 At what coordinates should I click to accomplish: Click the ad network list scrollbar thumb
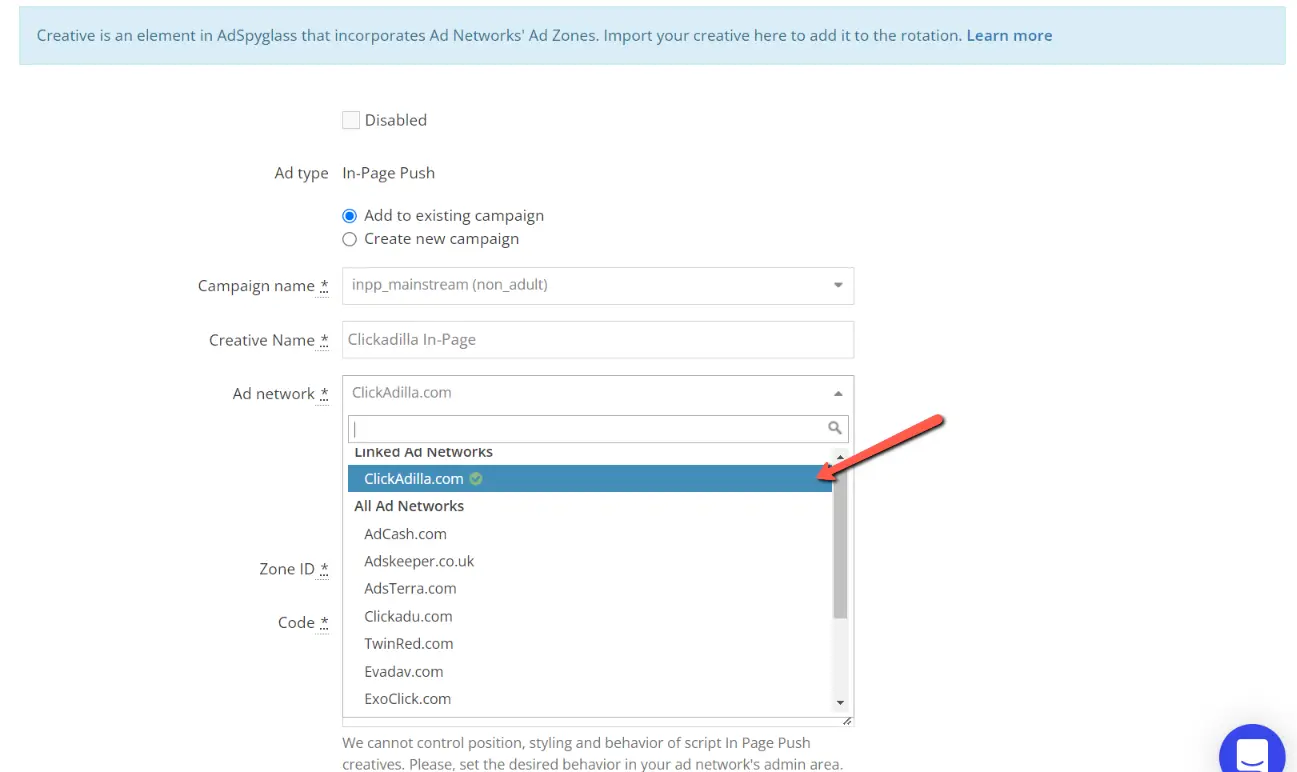pyautogui.click(x=840, y=543)
